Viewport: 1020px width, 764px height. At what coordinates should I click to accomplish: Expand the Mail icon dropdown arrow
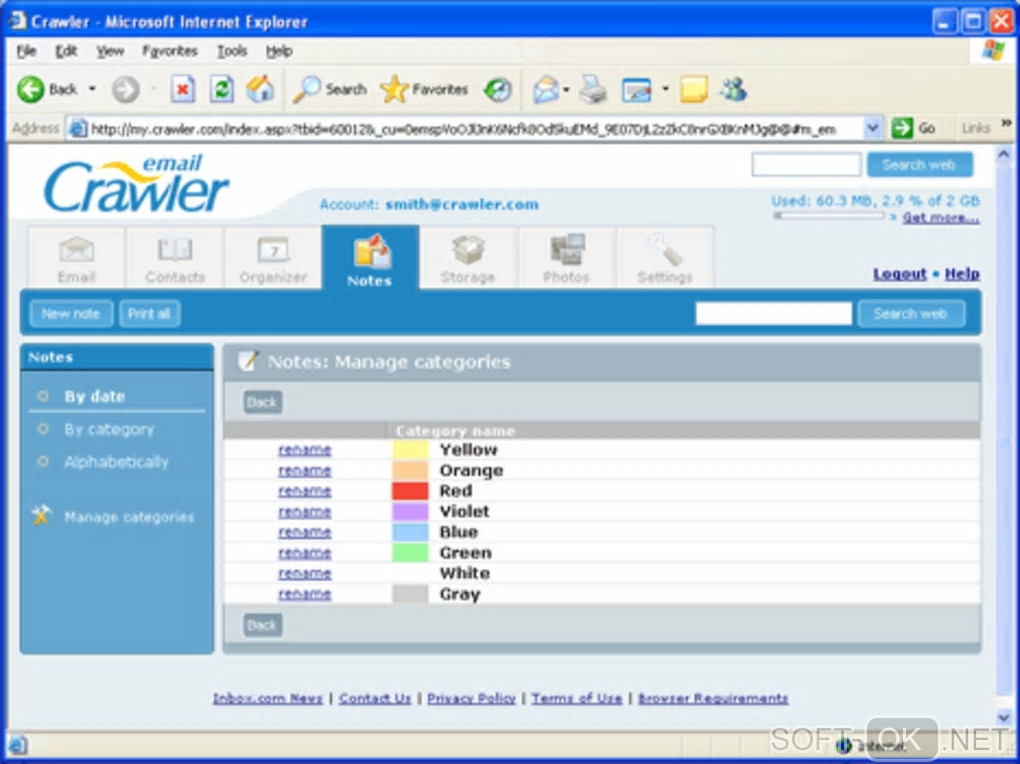coord(566,90)
